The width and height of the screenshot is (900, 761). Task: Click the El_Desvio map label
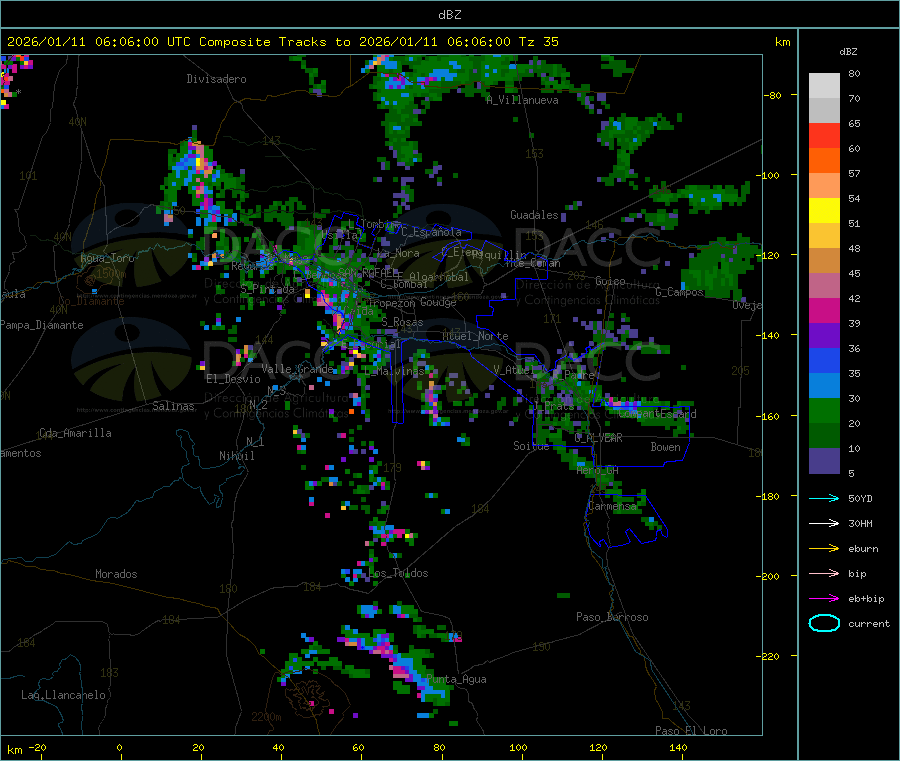pyautogui.click(x=233, y=379)
